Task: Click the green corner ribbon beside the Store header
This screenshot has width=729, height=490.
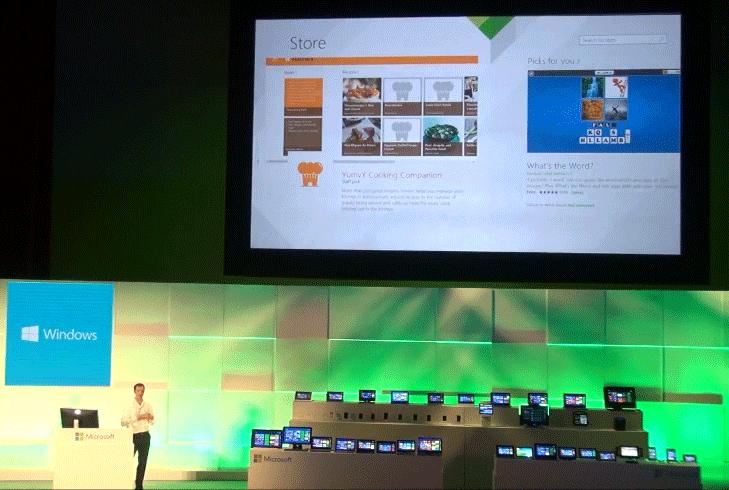Action: point(490,27)
